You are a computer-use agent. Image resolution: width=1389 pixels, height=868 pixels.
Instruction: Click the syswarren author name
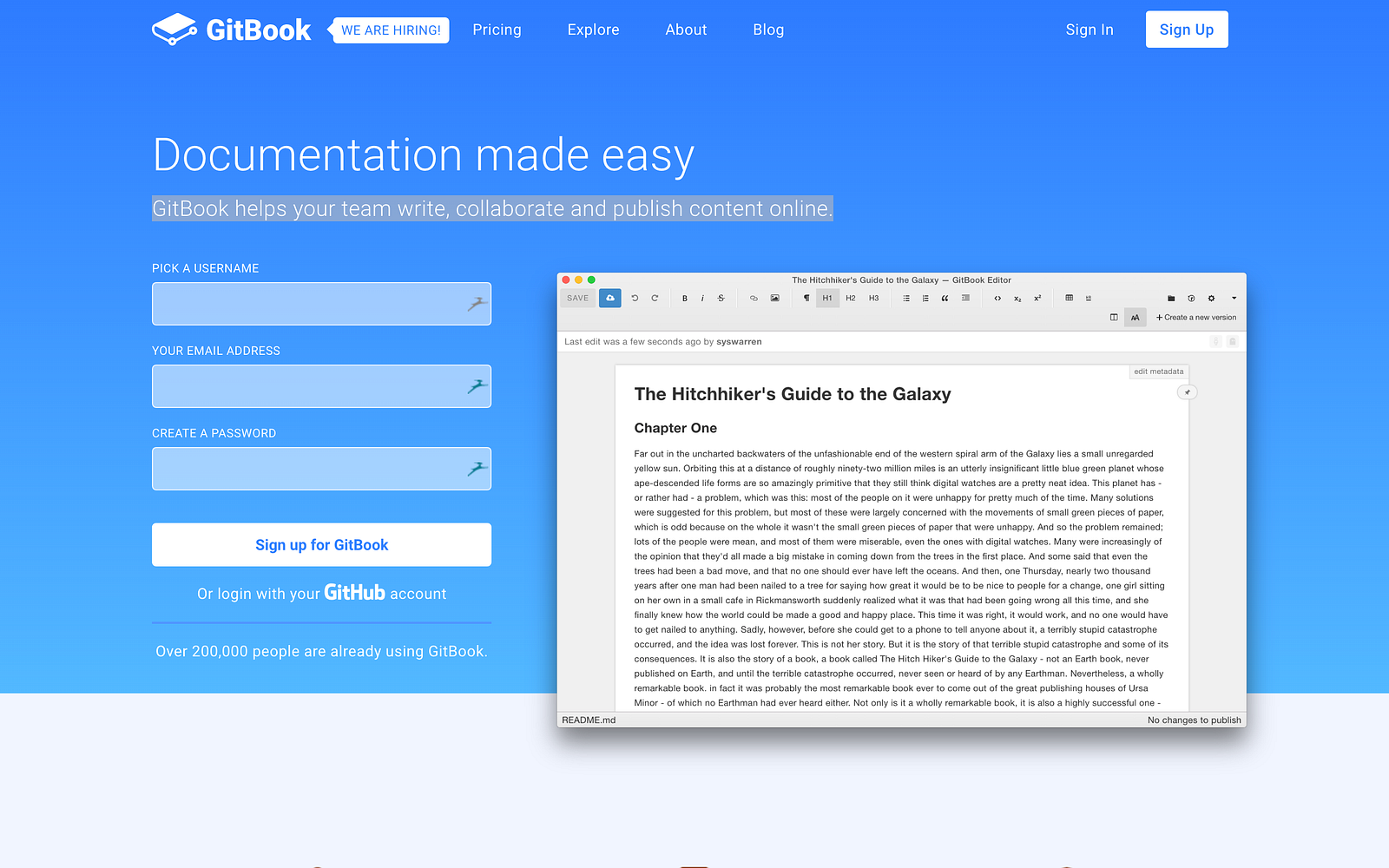point(739,342)
